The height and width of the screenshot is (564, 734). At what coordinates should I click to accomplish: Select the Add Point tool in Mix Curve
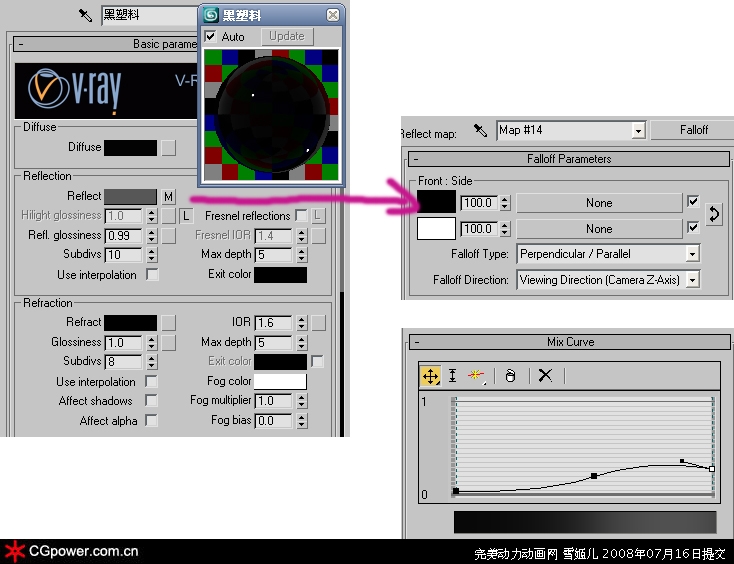pos(476,375)
